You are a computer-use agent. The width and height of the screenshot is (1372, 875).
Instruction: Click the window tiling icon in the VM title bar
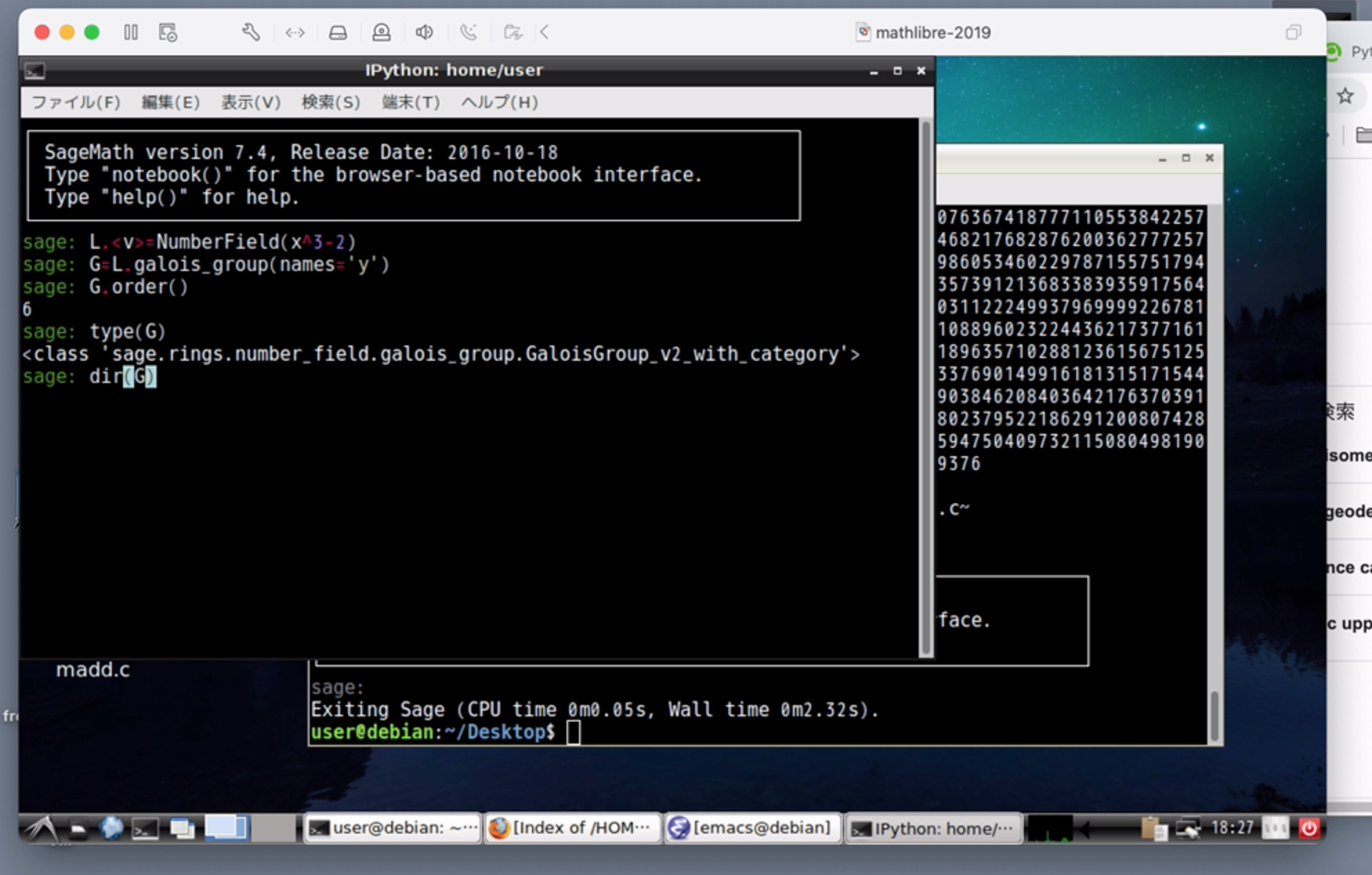pos(1293,32)
